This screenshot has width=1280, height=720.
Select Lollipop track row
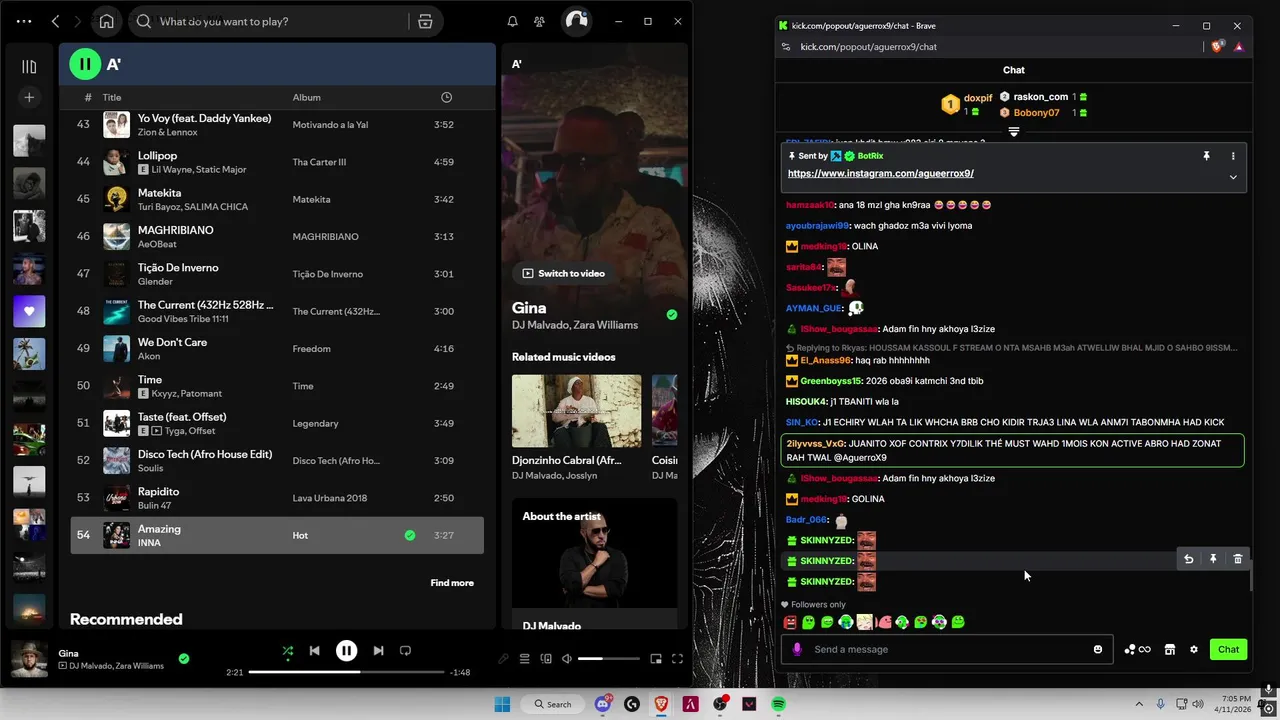277,162
